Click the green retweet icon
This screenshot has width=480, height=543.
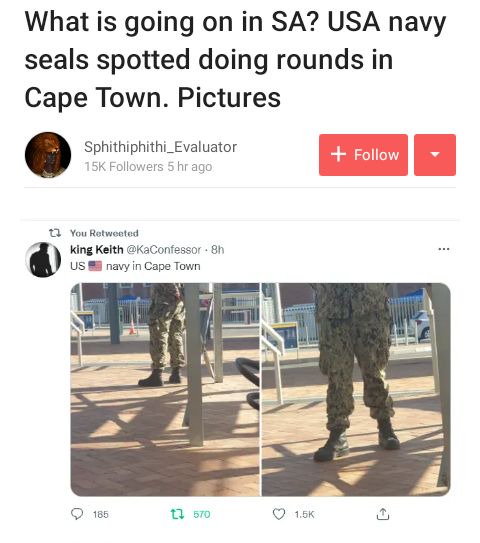click(177, 514)
